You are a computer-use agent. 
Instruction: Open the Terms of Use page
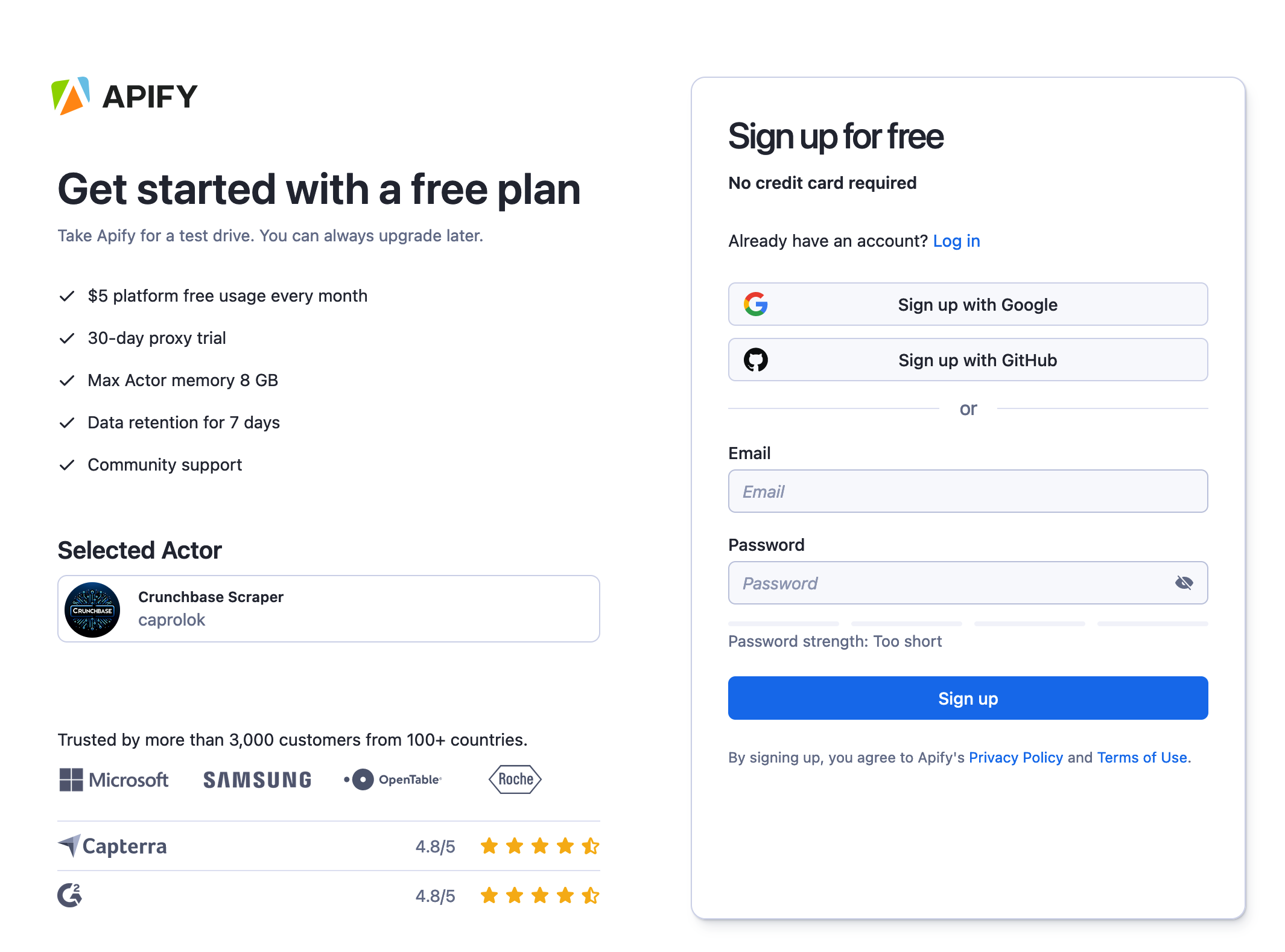[1142, 757]
